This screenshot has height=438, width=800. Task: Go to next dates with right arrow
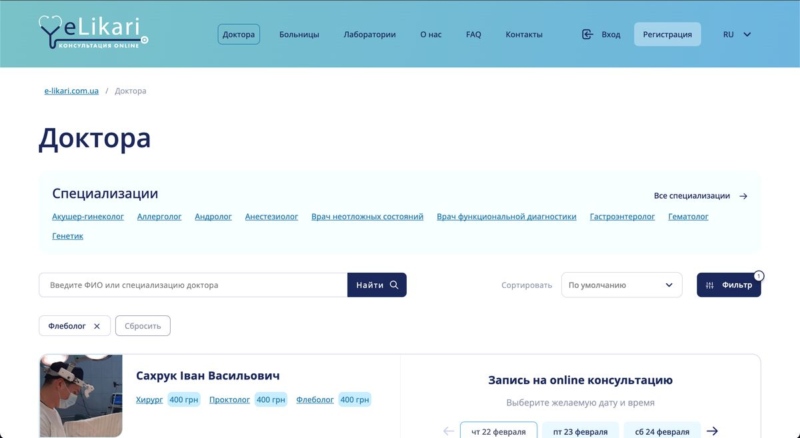pyautogui.click(x=712, y=431)
